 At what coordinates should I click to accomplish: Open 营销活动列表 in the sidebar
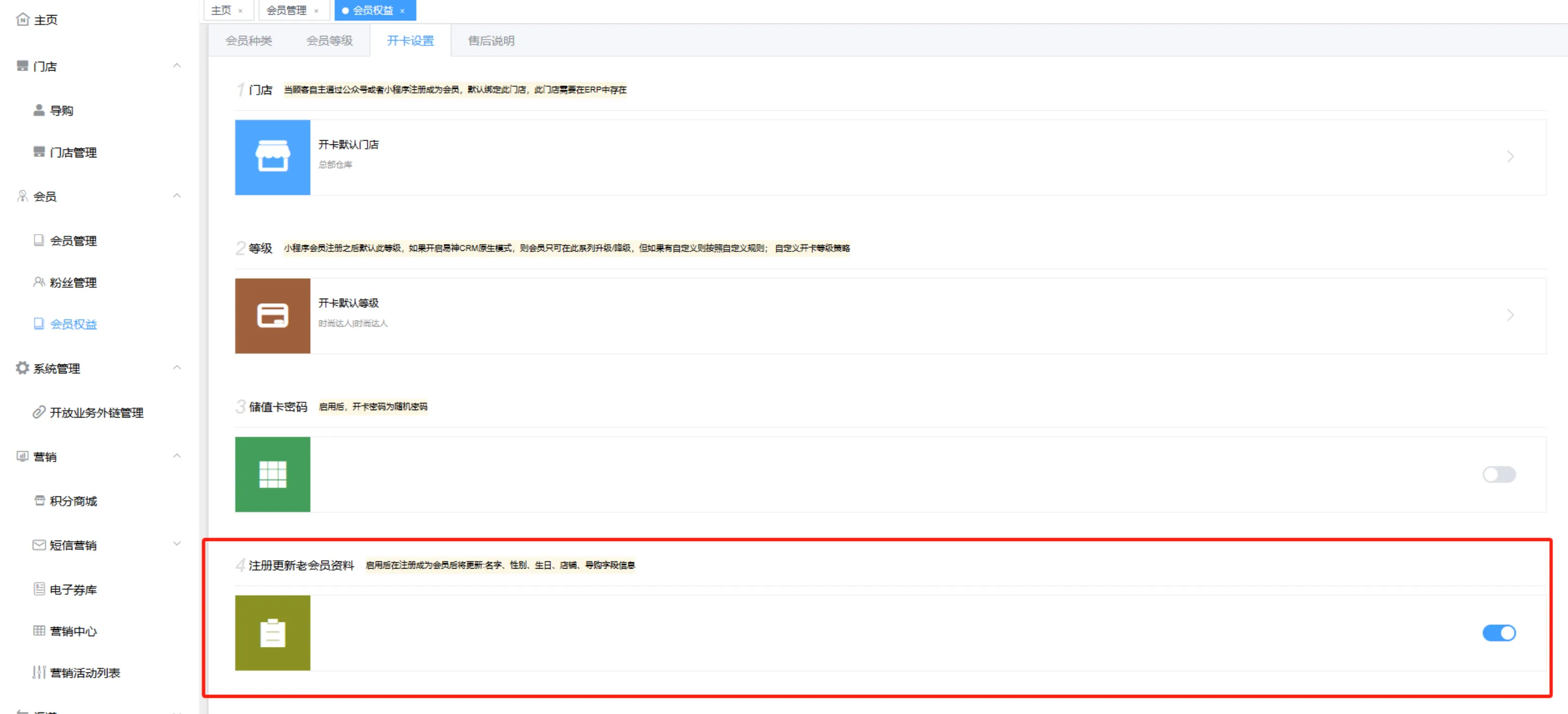[85, 672]
